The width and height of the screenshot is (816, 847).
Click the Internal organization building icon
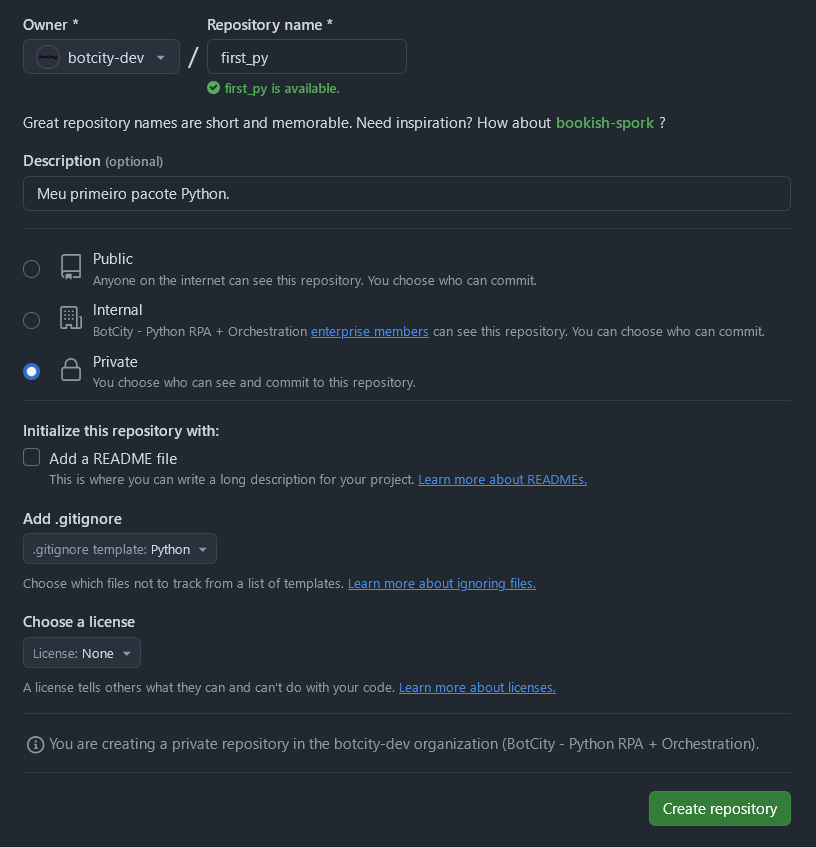(x=70, y=318)
